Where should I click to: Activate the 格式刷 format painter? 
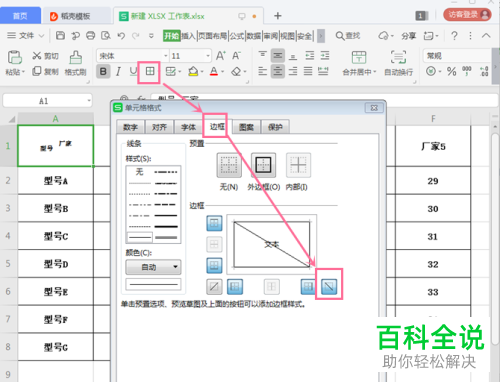click(x=76, y=63)
